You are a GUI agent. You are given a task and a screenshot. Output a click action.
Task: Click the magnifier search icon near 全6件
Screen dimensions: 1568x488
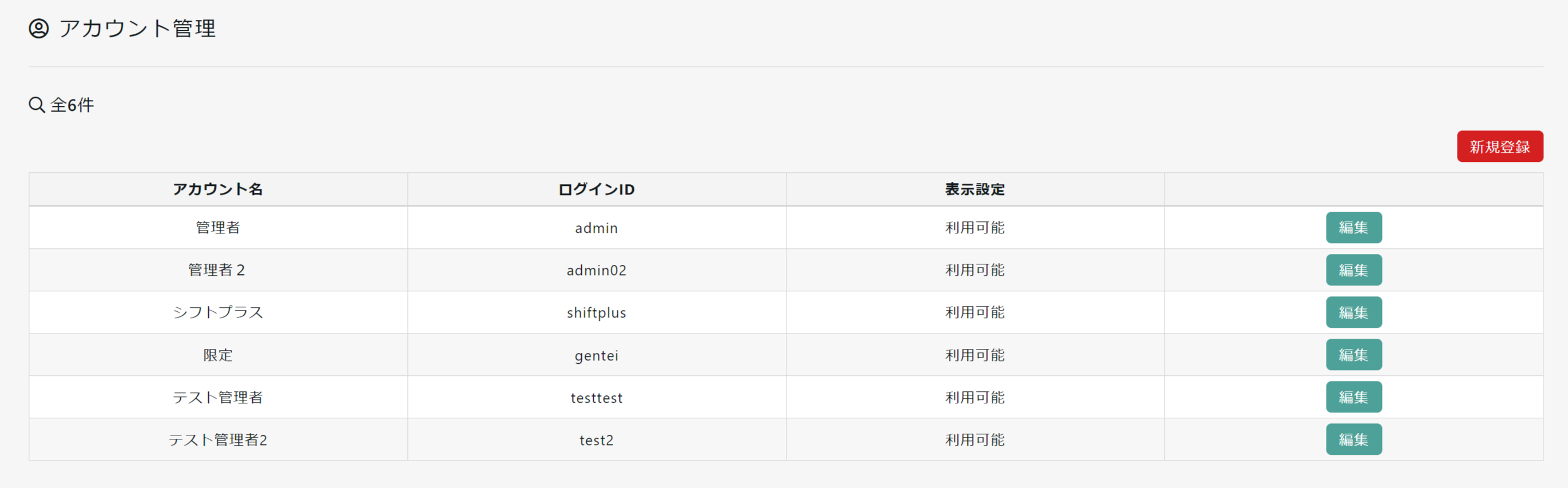coord(37,105)
